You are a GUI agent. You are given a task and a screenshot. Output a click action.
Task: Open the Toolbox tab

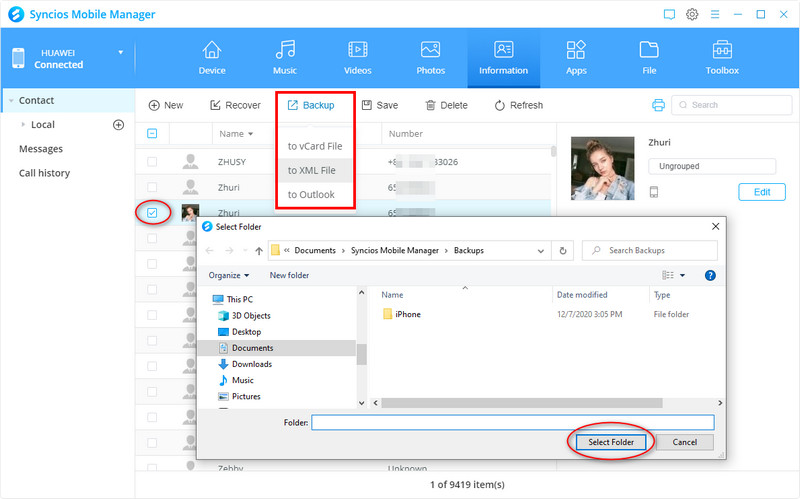pyautogui.click(x=722, y=58)
